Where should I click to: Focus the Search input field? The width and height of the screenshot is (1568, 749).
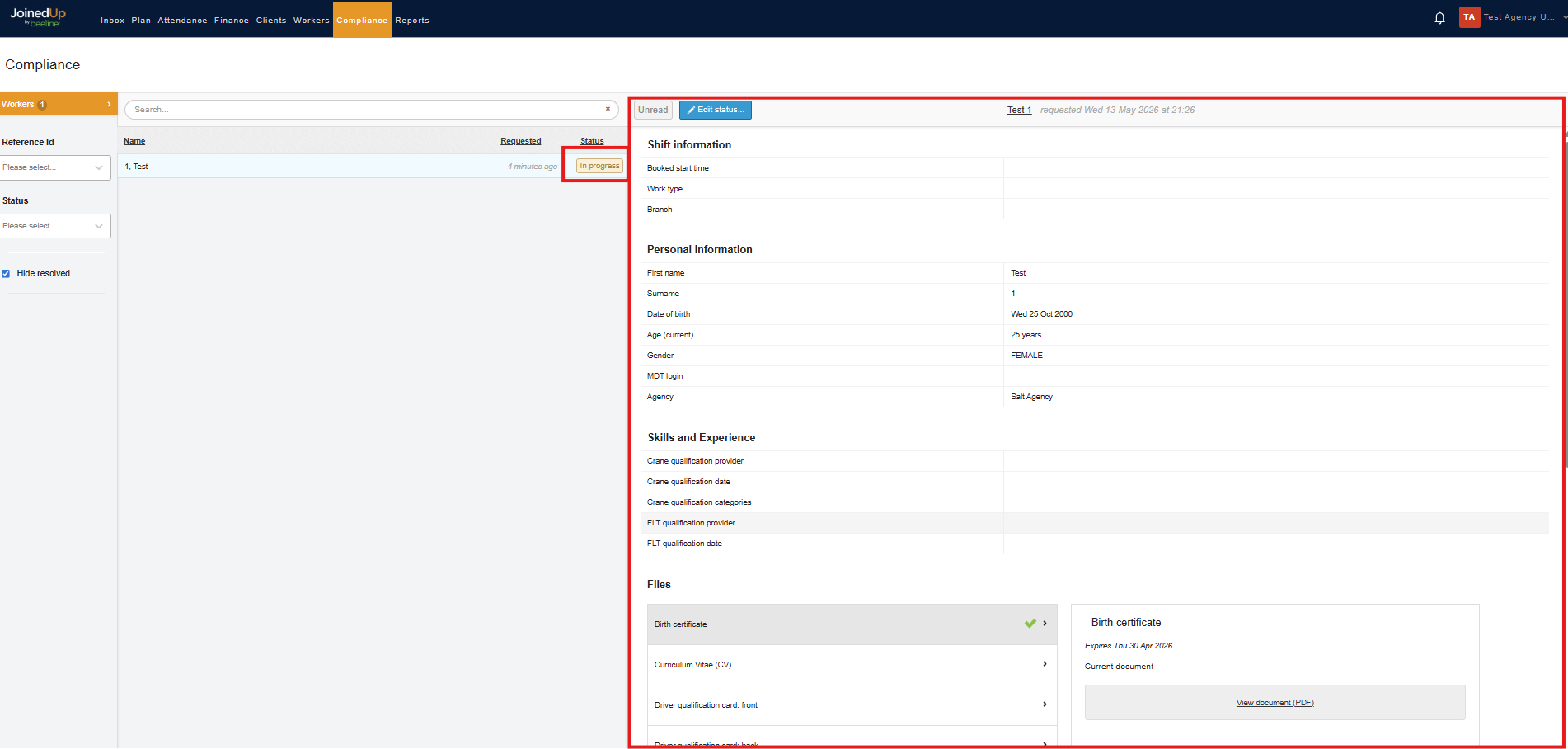371,110
